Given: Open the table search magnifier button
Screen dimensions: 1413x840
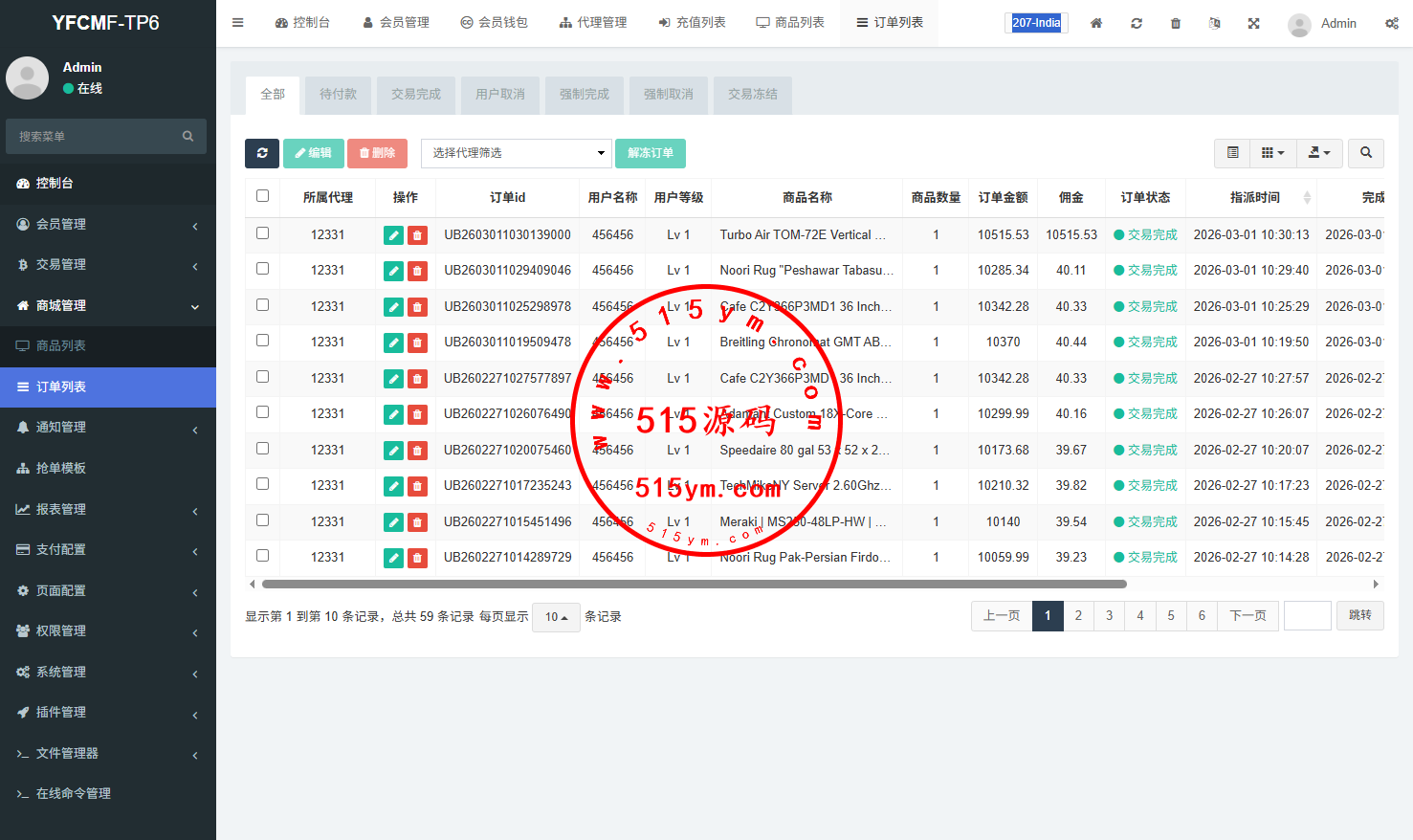Looking at the screenshot, I should 1365,153.
